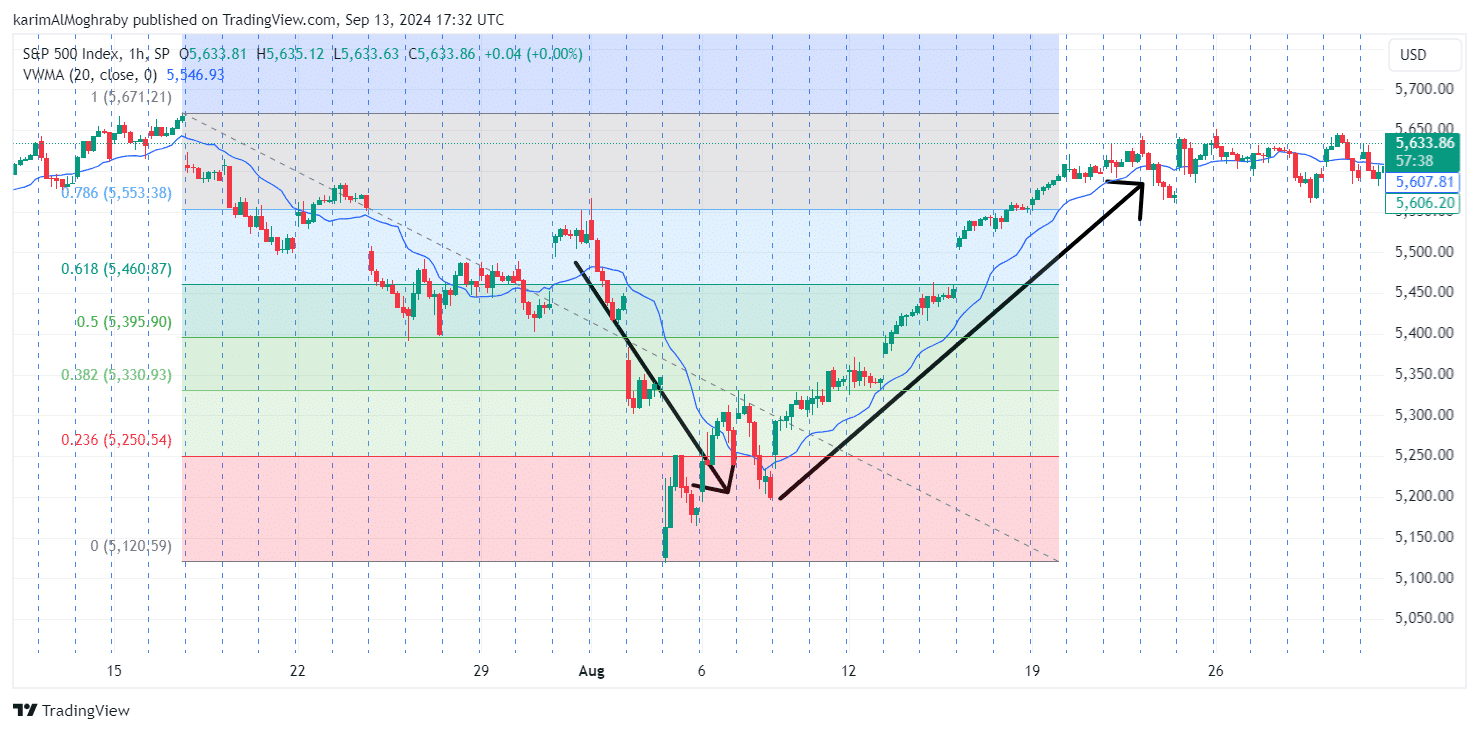Click the blue 5,607.81 price tag

click(x=1423, y=182)
